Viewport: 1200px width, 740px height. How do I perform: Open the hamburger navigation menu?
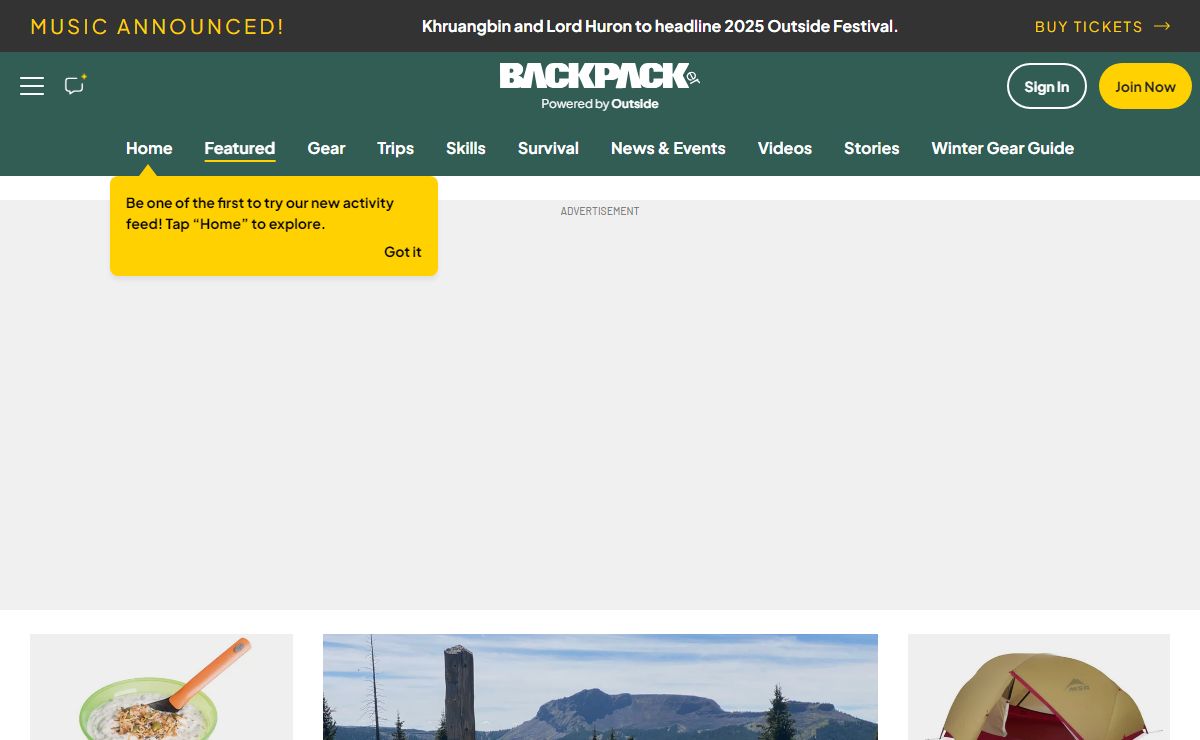(x=32, y=86)
